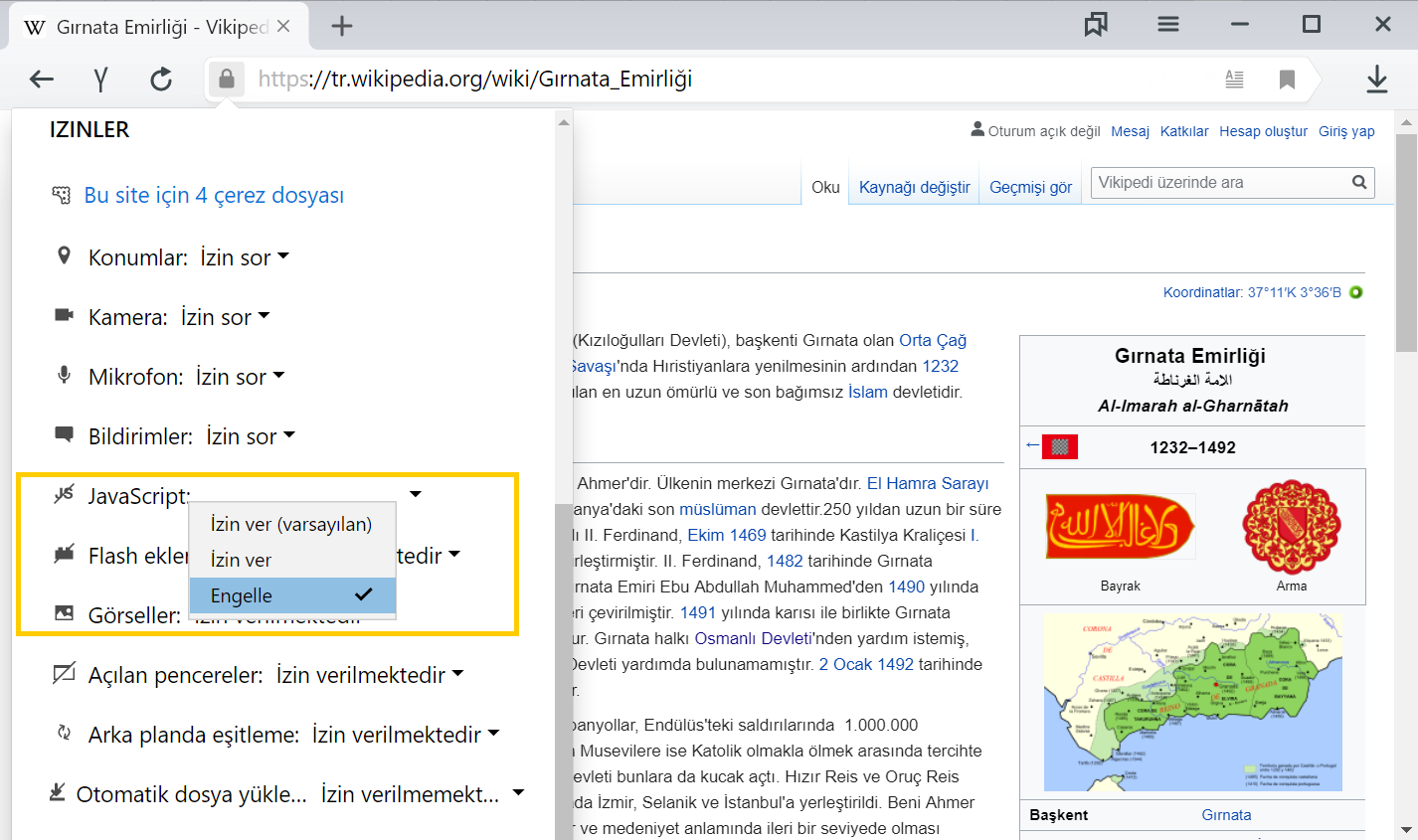
Task: Click the padlock site info icon
Action: pos(227,79)
